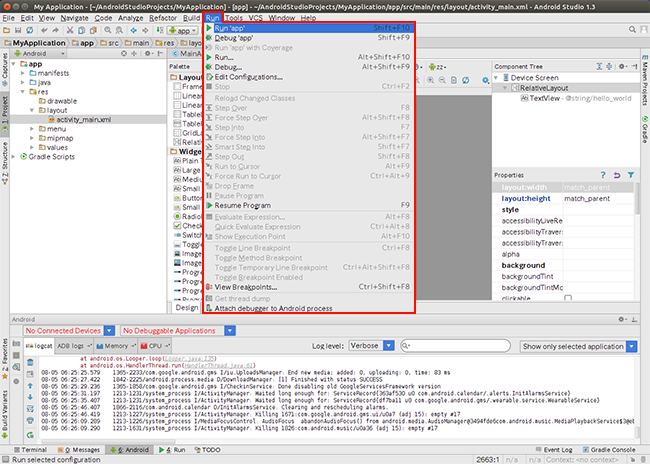The width and height of the screenshot is (650, 464).
Task: Expand the values folder
Action: (32, 147)
